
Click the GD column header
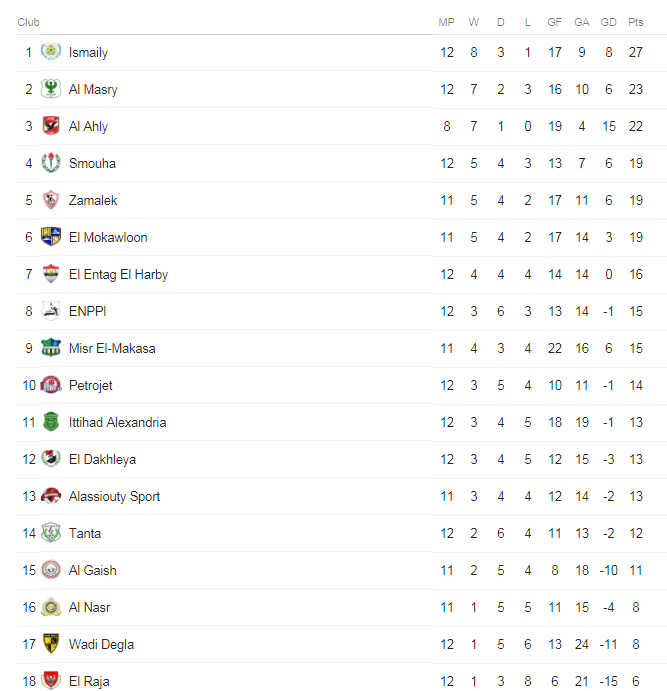[x=608, y=22]
